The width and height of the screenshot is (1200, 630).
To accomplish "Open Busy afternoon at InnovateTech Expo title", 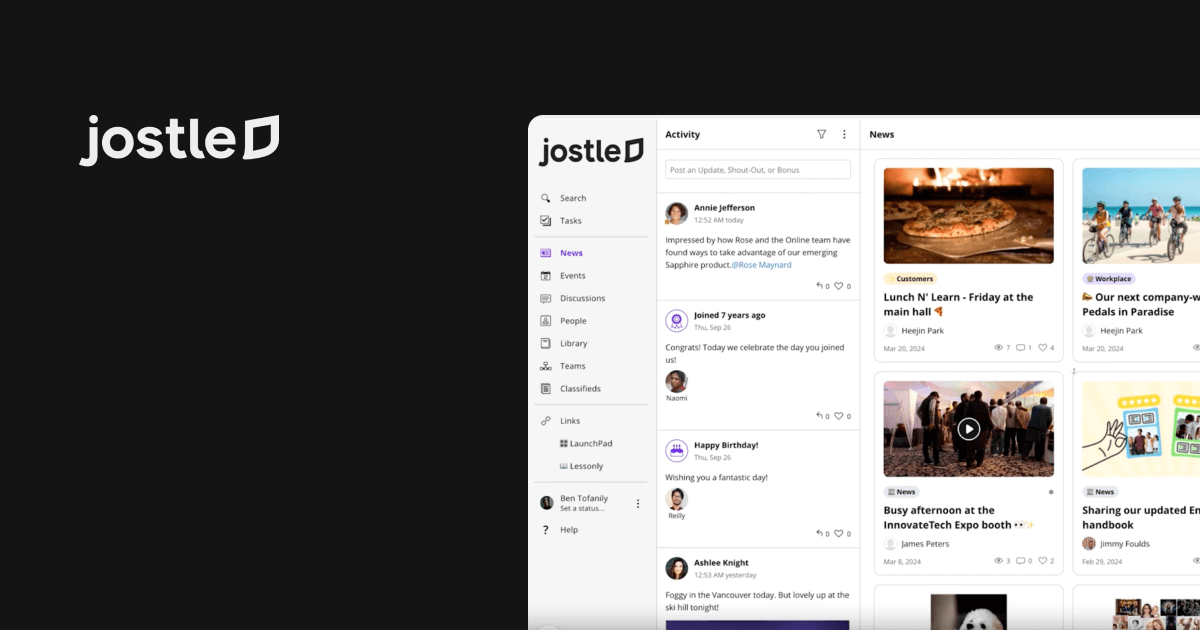I will point(959,517).
